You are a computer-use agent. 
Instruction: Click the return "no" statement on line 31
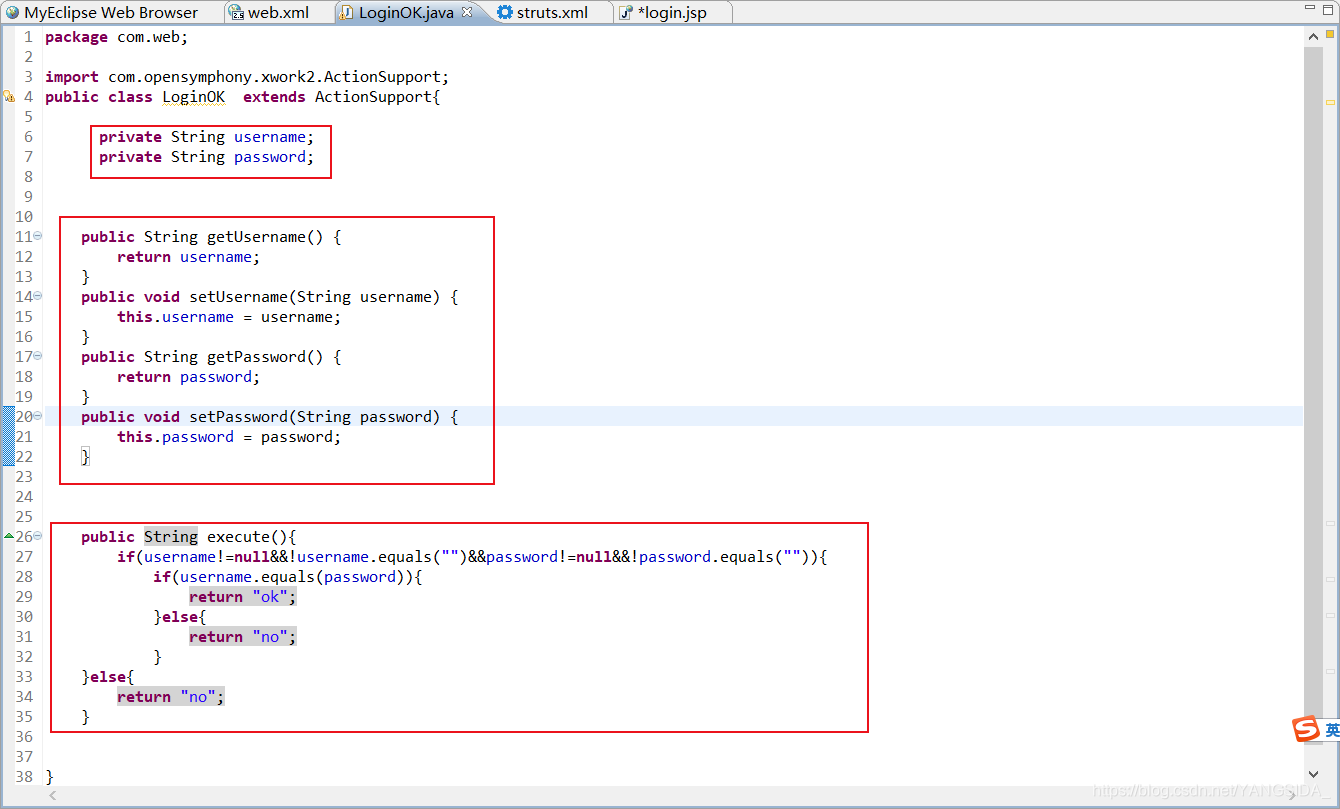(x=243, y=637)
